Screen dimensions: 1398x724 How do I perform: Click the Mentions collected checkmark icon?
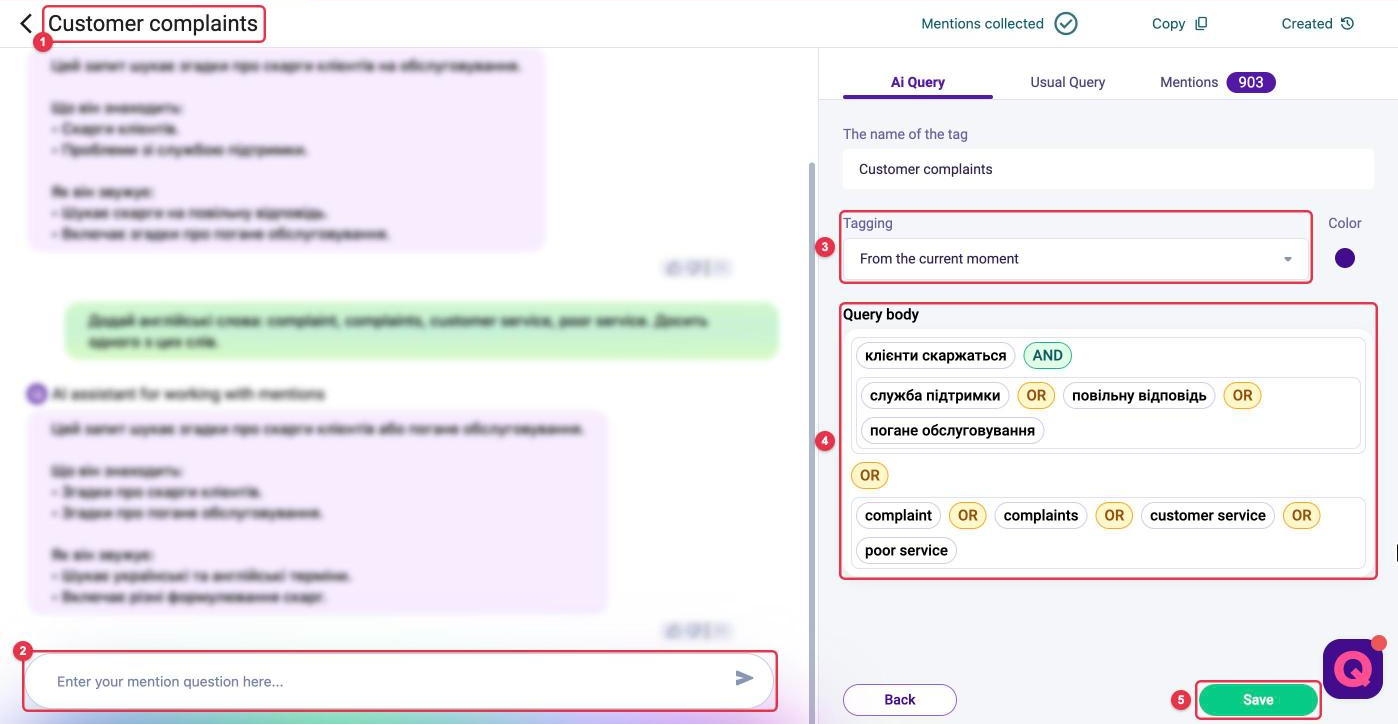click(x=1066, y=24)
